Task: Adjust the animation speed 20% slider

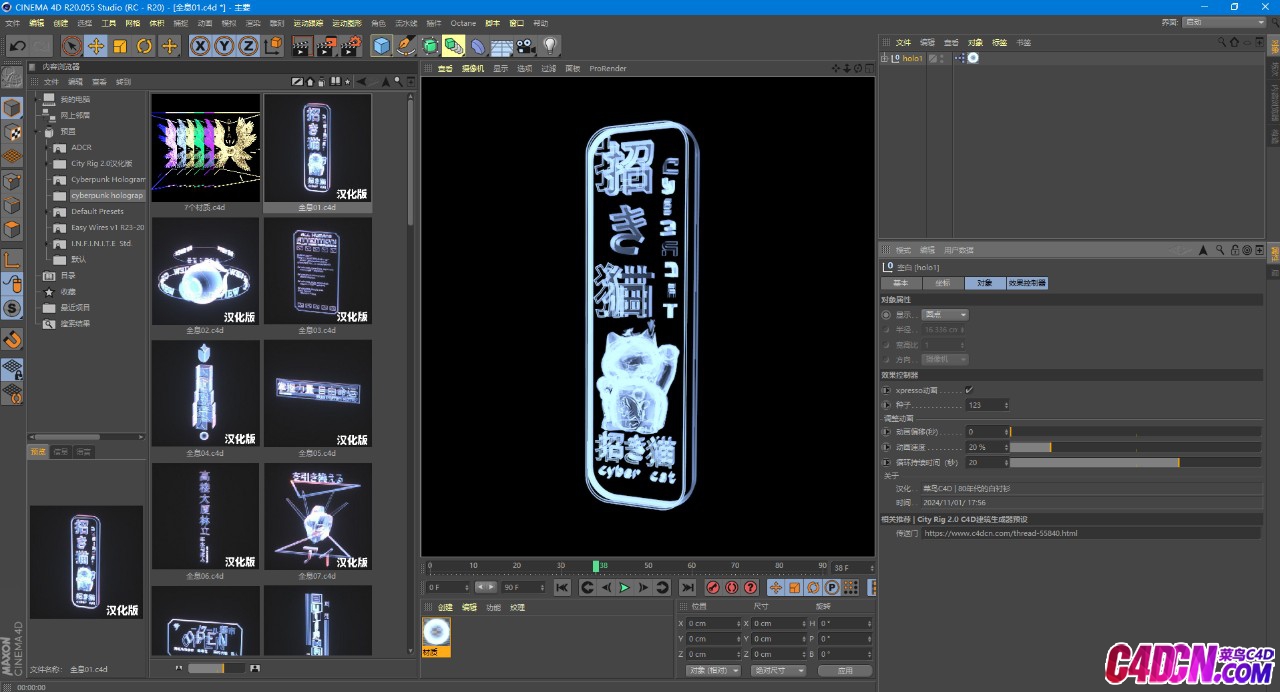Action: [1135, 447]
